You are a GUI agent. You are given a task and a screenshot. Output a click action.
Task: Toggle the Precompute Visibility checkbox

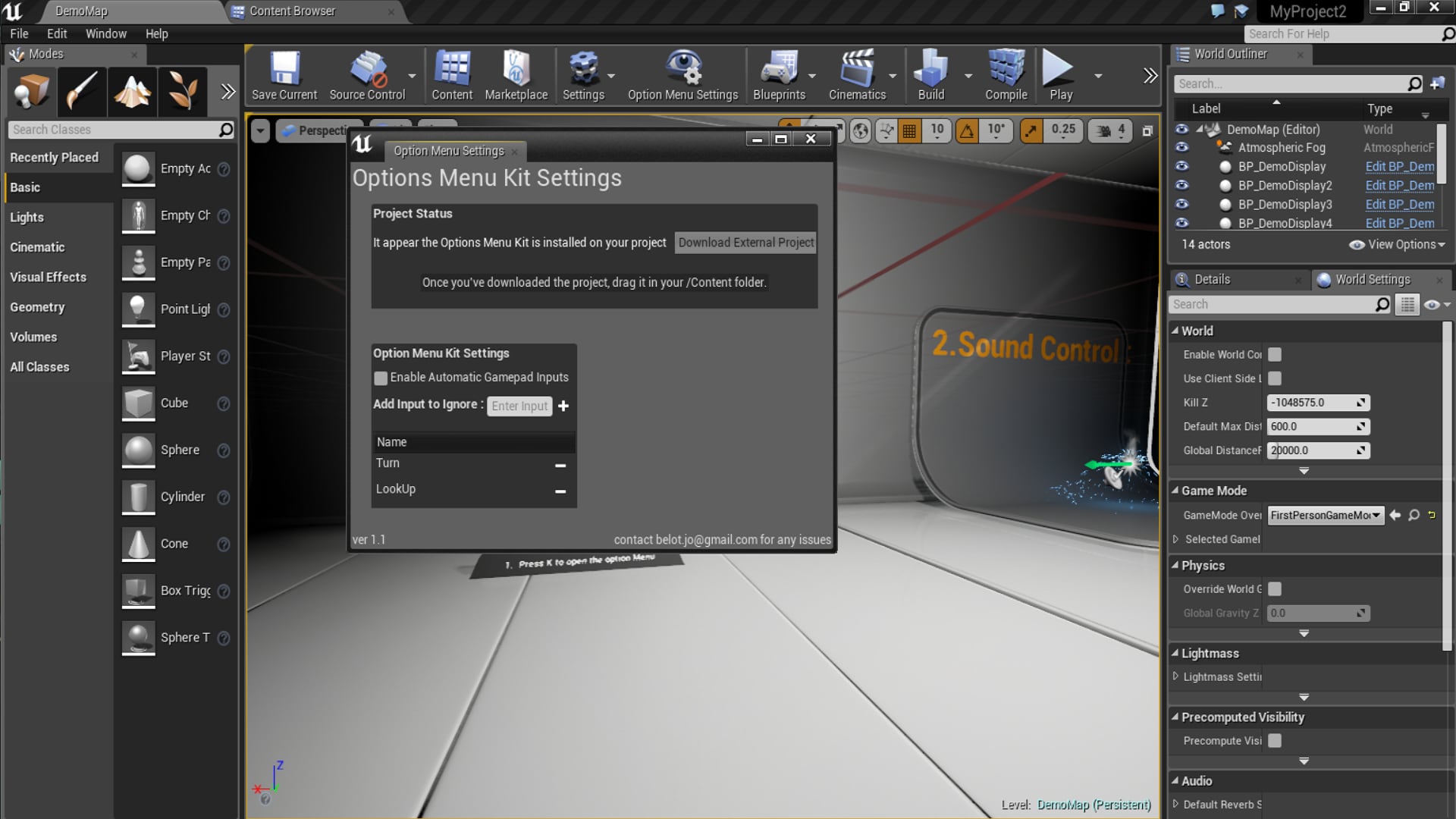tap(1275, 741)
